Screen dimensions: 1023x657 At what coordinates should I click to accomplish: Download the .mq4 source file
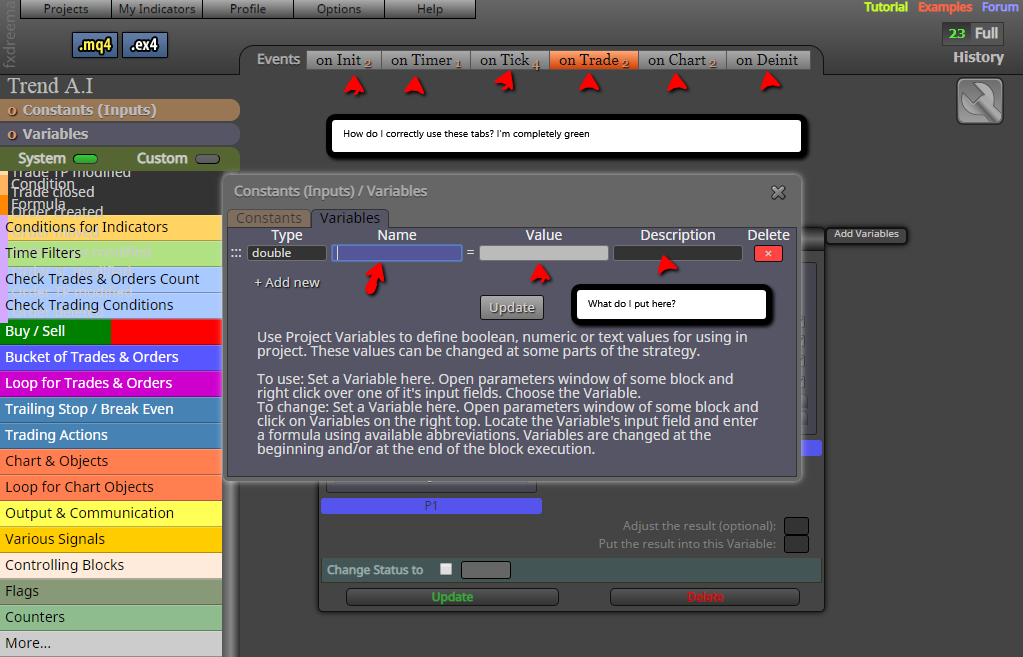tap(95, 45)
